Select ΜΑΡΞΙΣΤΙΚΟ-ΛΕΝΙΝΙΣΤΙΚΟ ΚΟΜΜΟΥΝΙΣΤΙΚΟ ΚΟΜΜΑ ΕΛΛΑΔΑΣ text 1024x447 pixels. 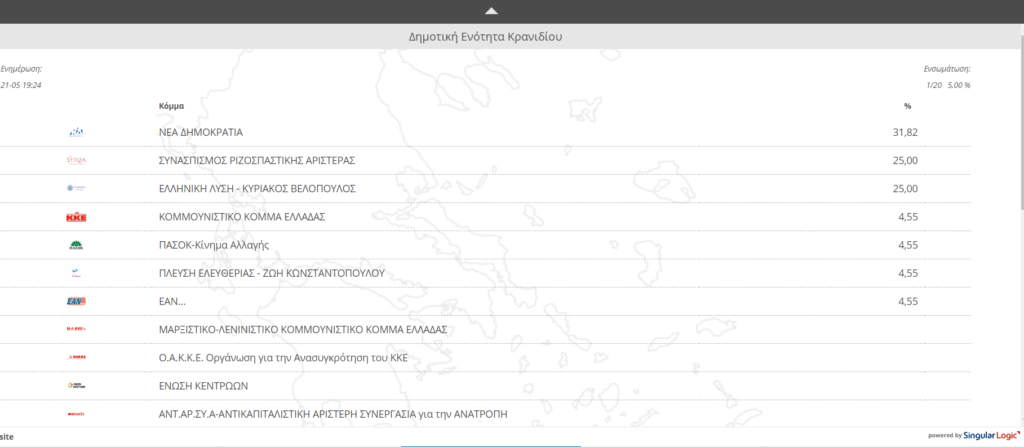302,329
